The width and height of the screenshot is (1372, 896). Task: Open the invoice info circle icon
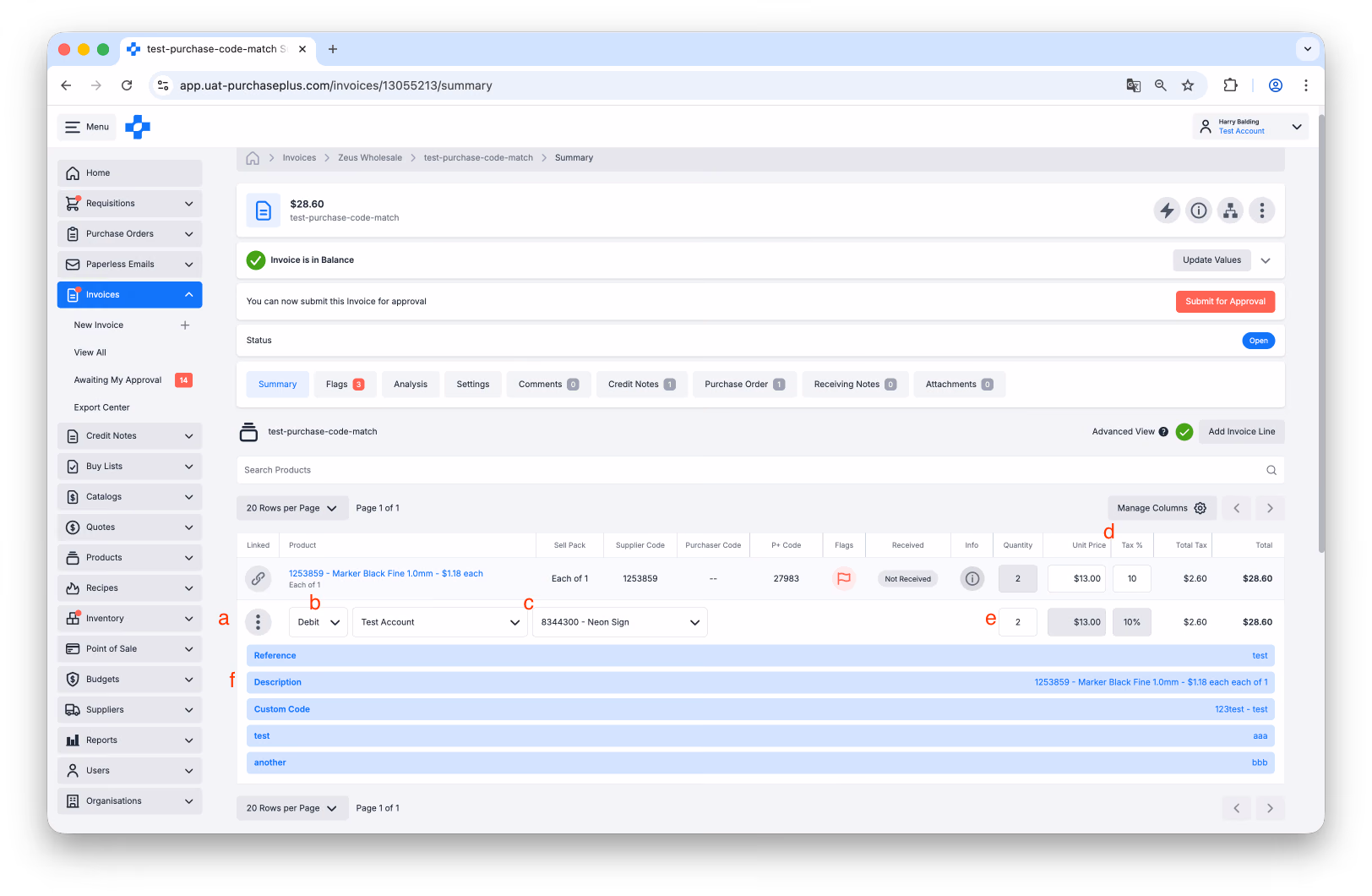point(1199,210)
